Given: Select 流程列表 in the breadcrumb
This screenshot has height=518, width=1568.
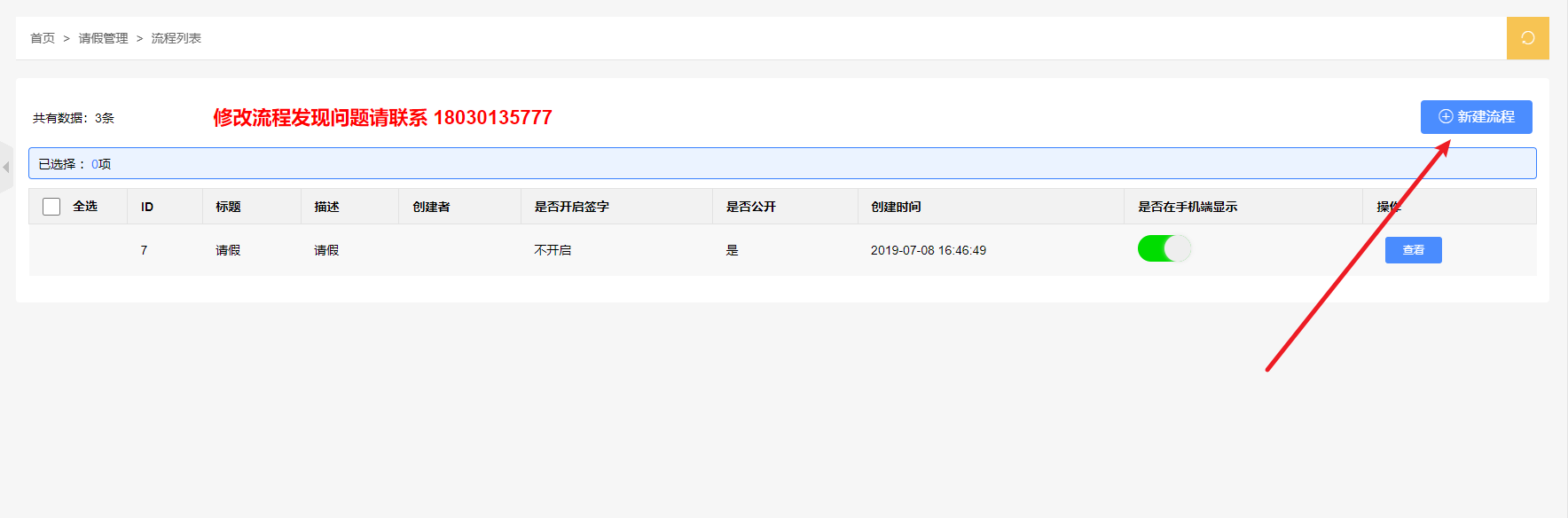Looking at the screenshot, I should [176, 38].
